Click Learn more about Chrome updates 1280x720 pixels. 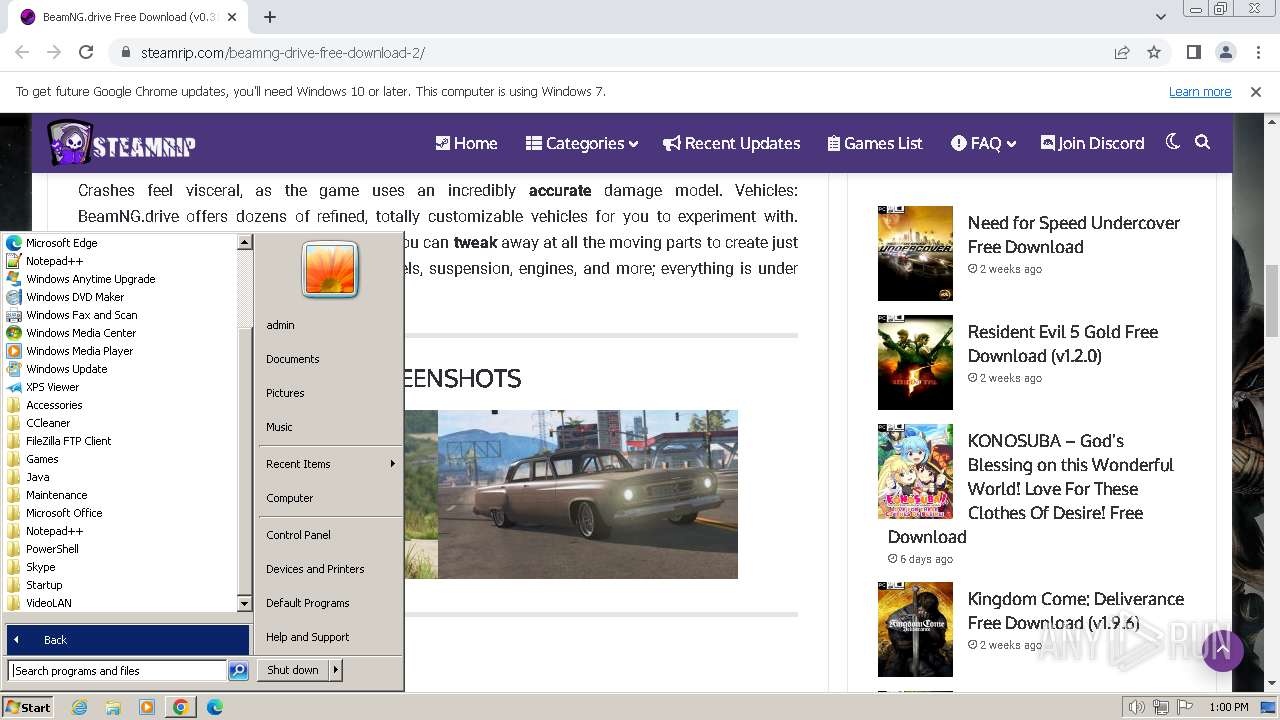coord(1200,91)
